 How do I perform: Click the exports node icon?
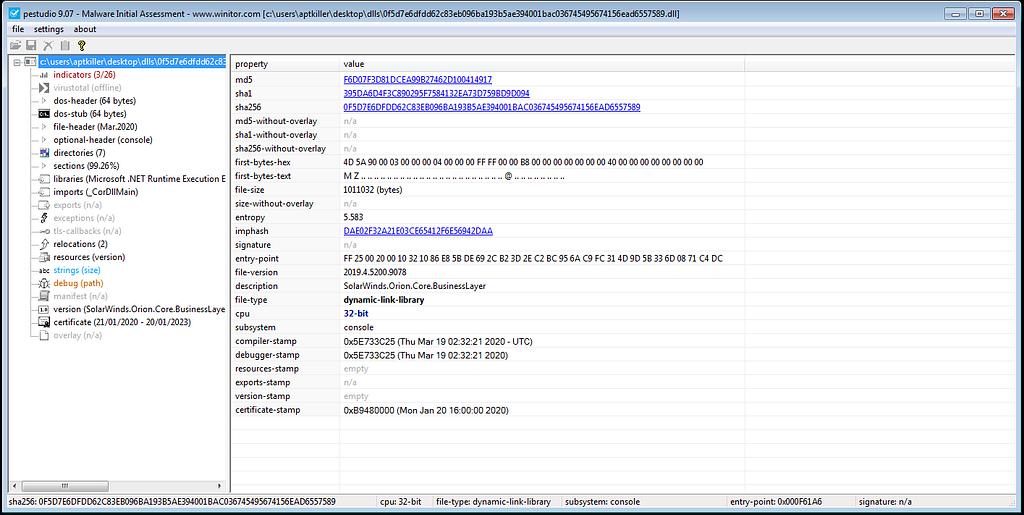[44, 205]
